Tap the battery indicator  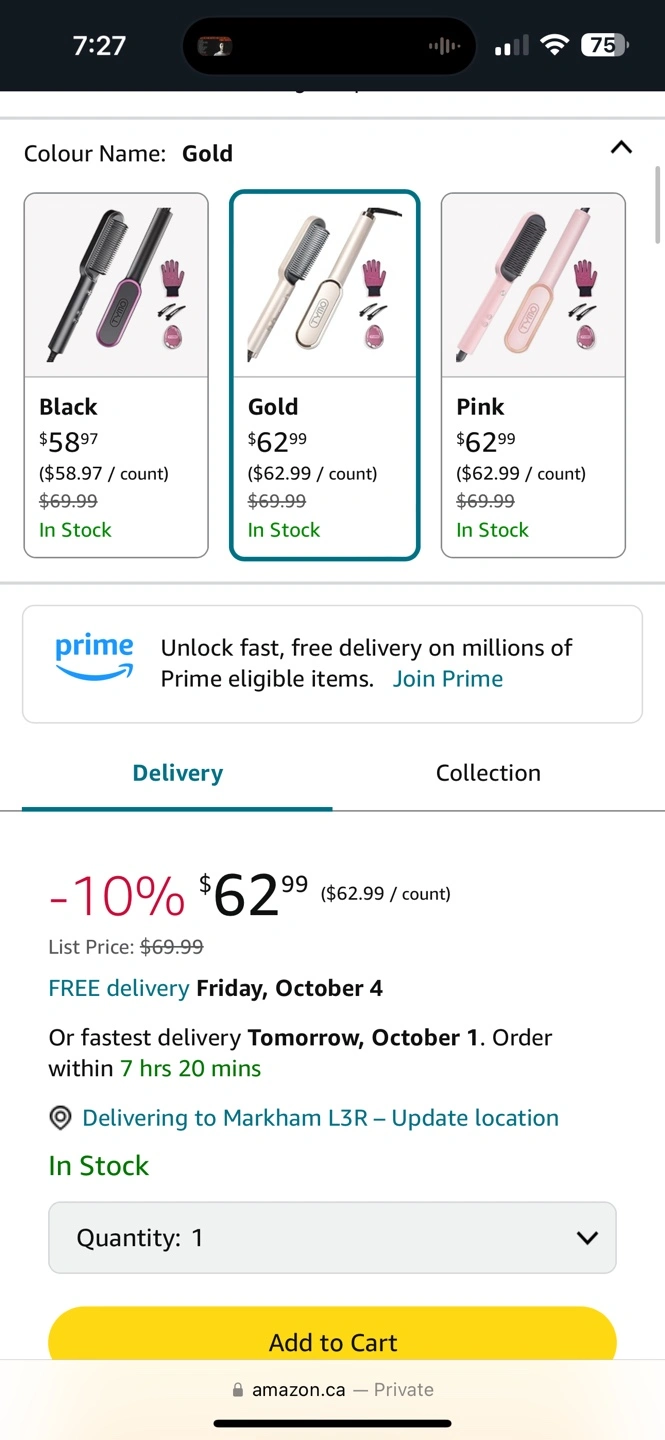pos(604,45)
